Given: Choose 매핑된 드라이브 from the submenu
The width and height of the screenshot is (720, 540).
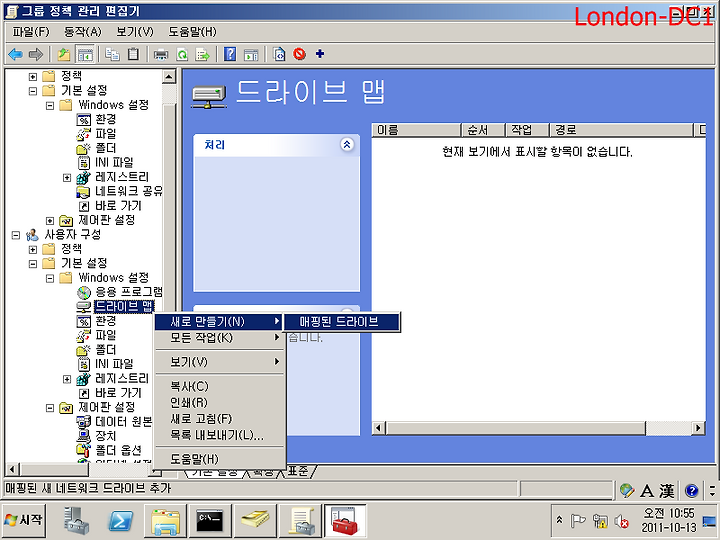Looking at the screenshot, I should 342,321.
